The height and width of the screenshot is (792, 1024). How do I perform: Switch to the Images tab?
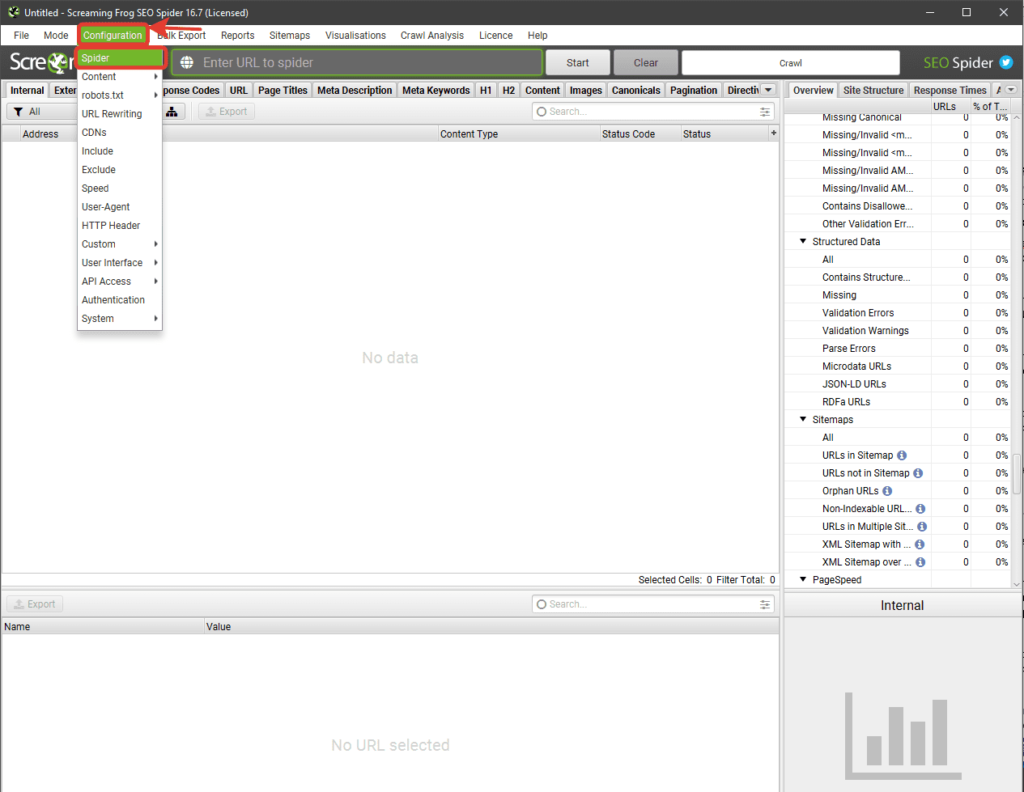586,90
